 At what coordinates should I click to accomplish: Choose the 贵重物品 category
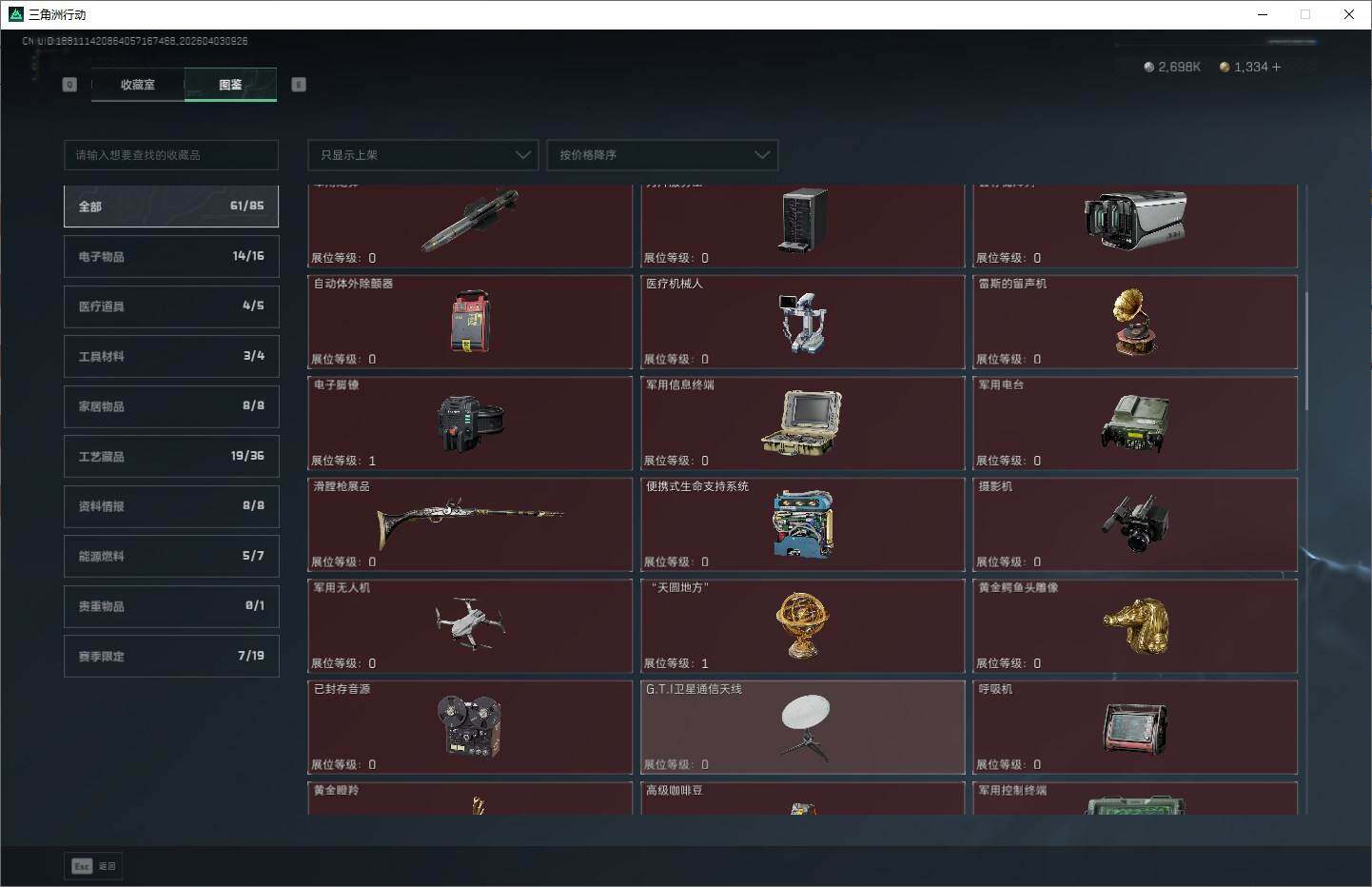point(171,606)
